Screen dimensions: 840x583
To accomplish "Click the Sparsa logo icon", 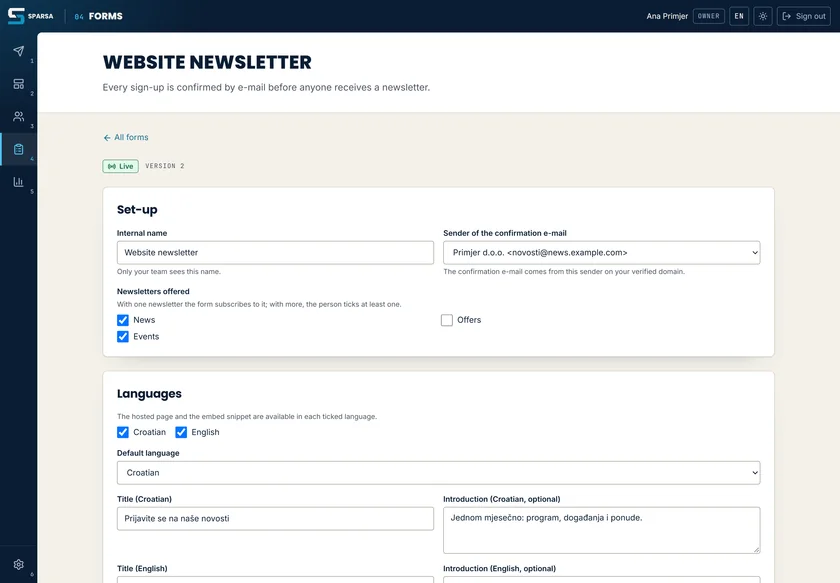I will point(16,16).
